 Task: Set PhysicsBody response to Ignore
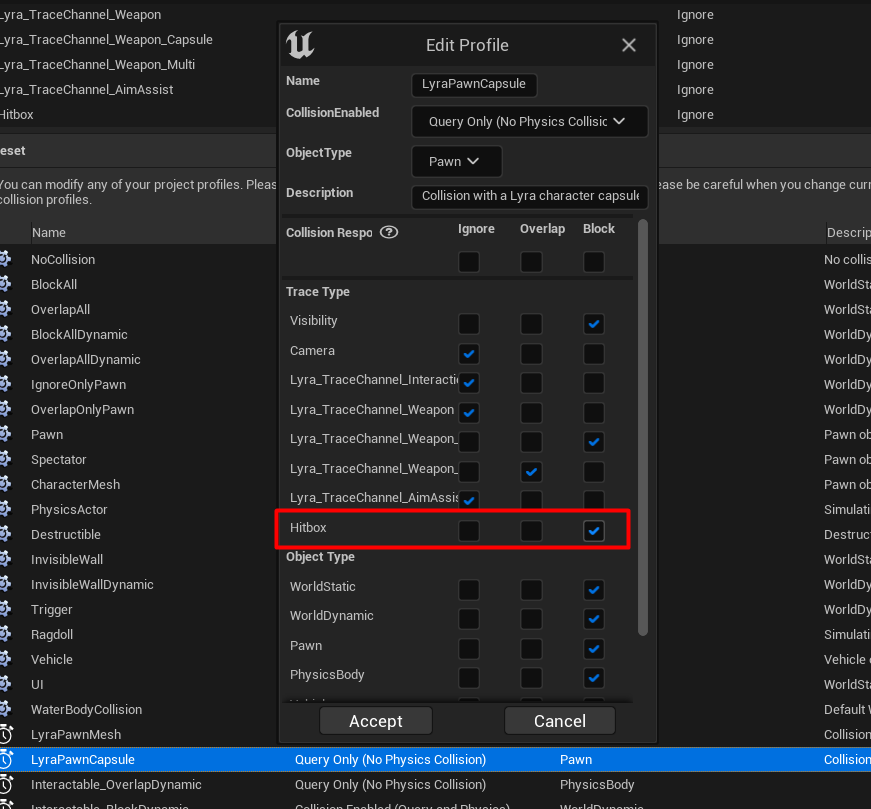point(469,677)
